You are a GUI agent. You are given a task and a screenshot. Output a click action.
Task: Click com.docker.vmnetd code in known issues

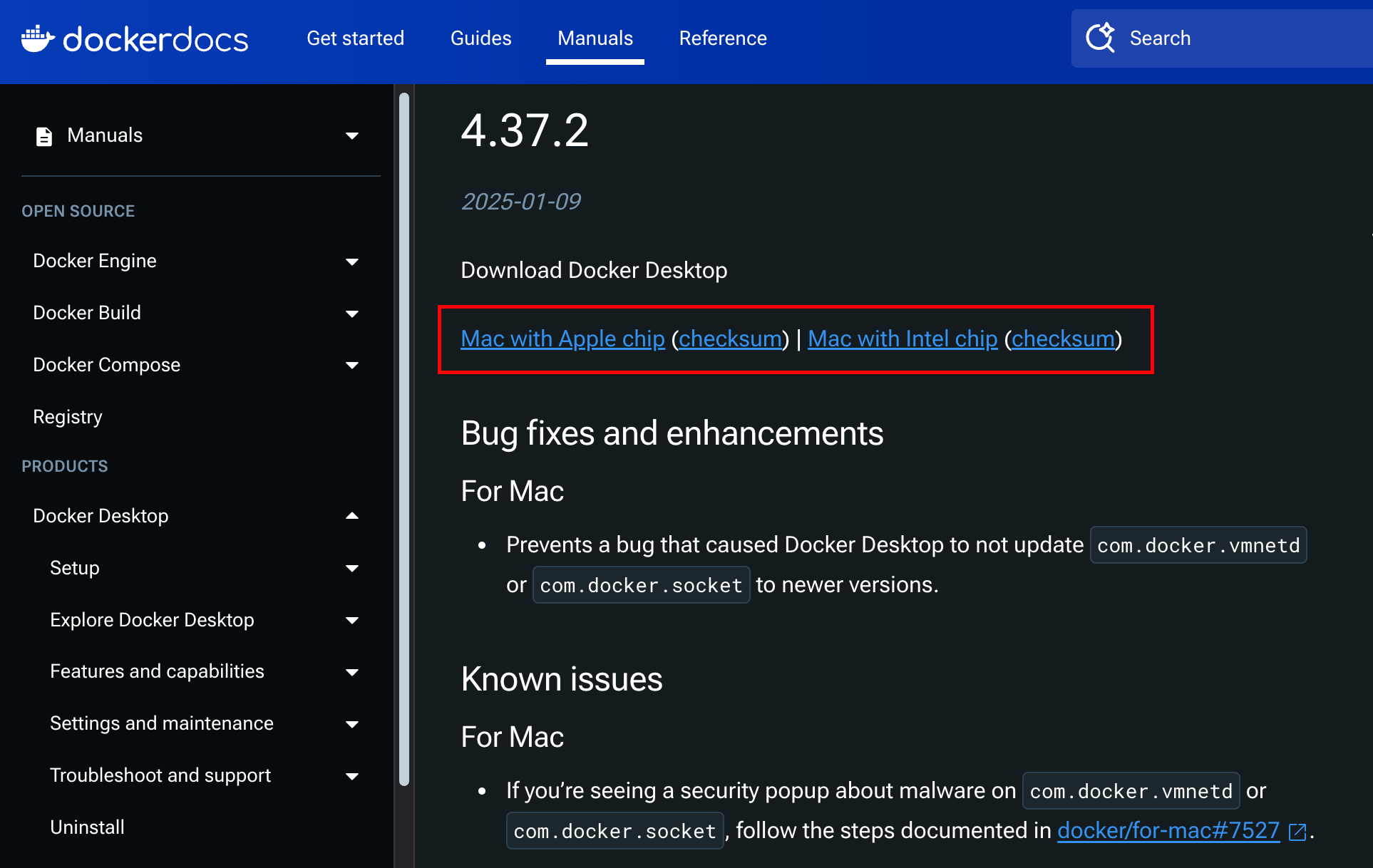point(1131,791)
